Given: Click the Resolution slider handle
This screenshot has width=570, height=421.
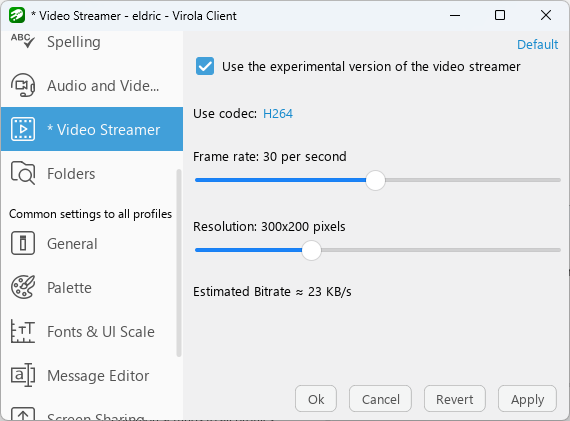Looking at the screenshot, I should (311, 250).
